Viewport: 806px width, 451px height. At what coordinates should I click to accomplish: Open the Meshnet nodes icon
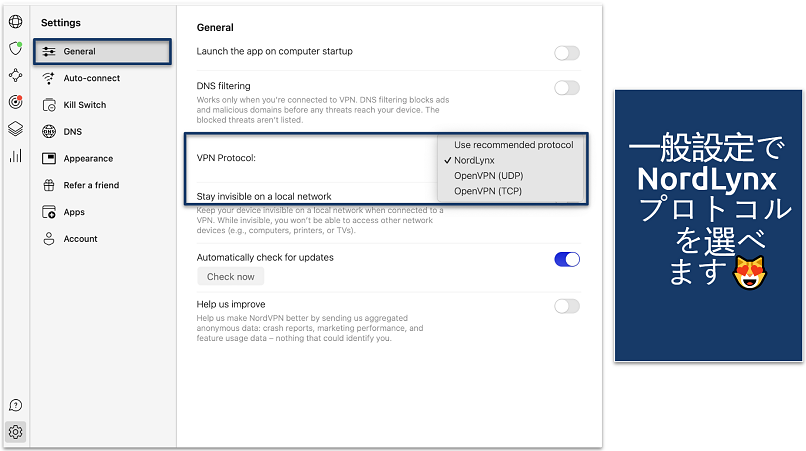tap(15, 75)
